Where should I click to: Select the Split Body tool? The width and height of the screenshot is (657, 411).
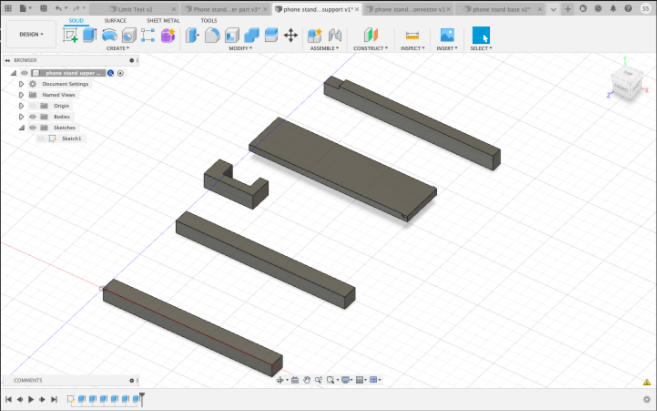(271, 35)
